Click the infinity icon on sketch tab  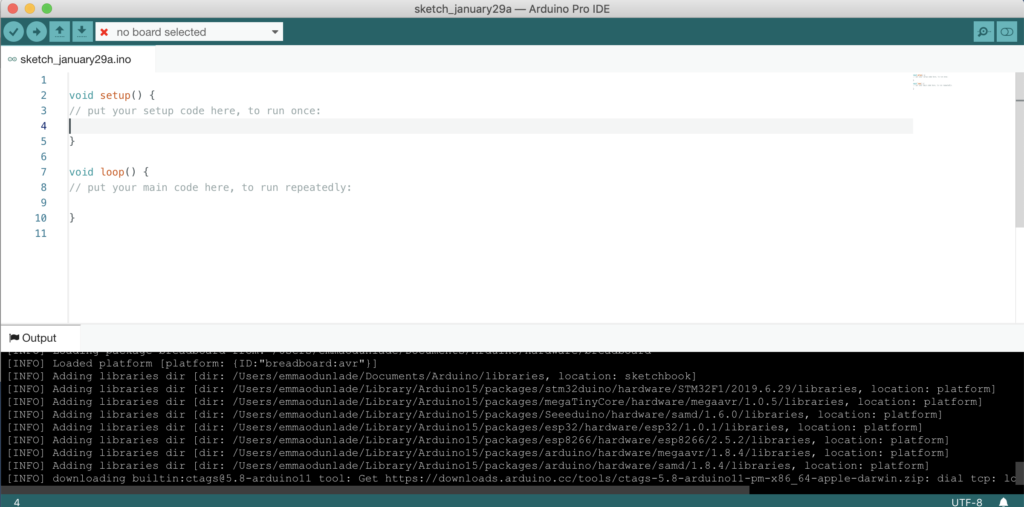[x=11, y=59]
